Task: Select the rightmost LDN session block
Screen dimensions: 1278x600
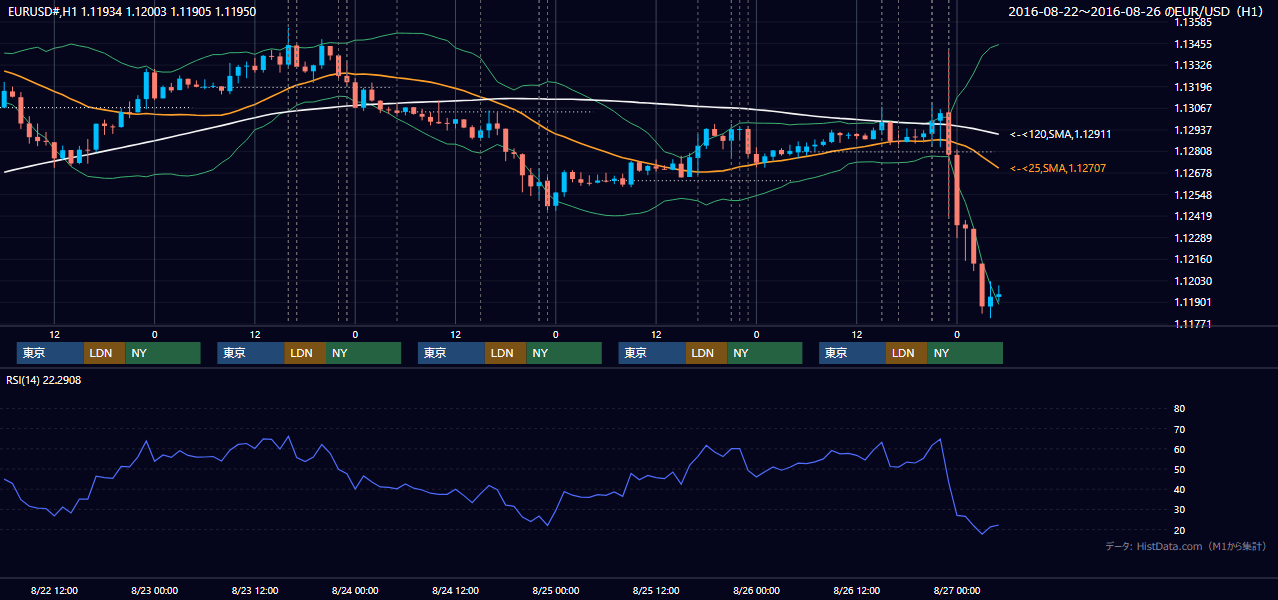Action: (906, 353)
